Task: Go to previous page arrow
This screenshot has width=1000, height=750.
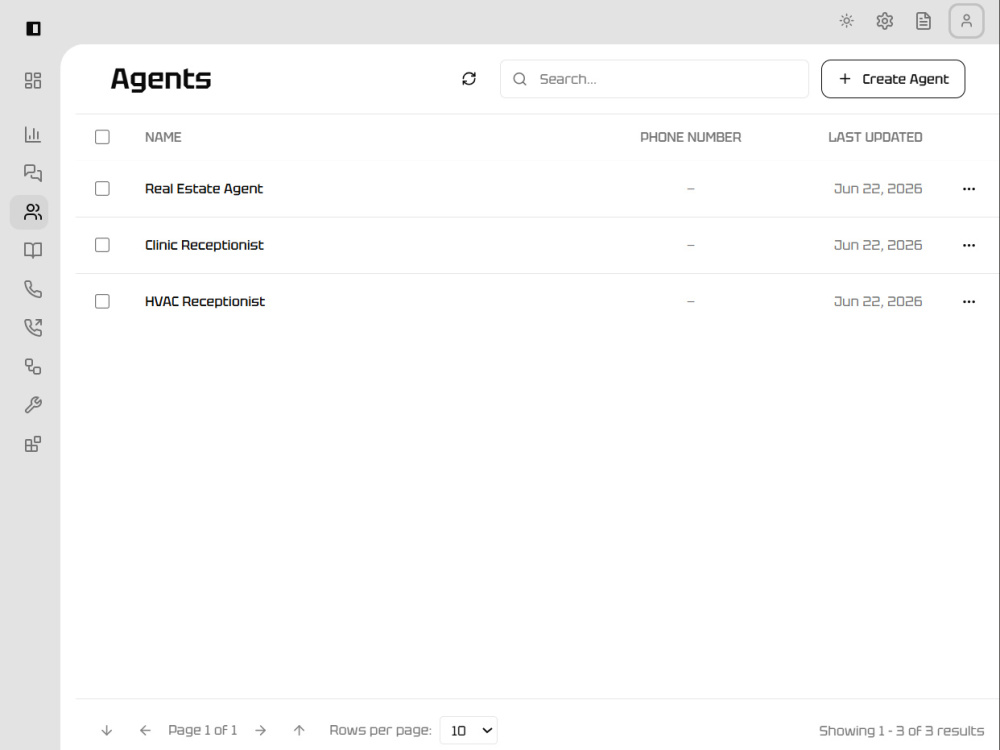Action: coord(145,730)
